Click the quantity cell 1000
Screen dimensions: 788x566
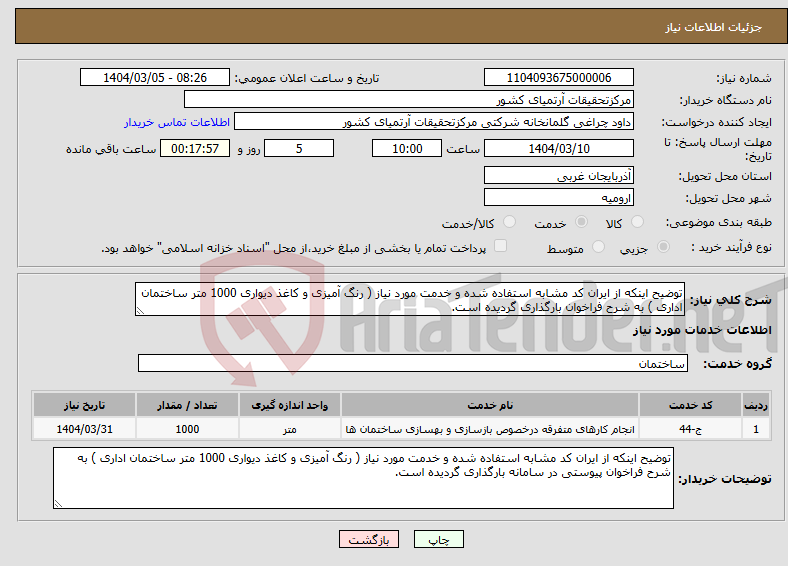[187, 429]
